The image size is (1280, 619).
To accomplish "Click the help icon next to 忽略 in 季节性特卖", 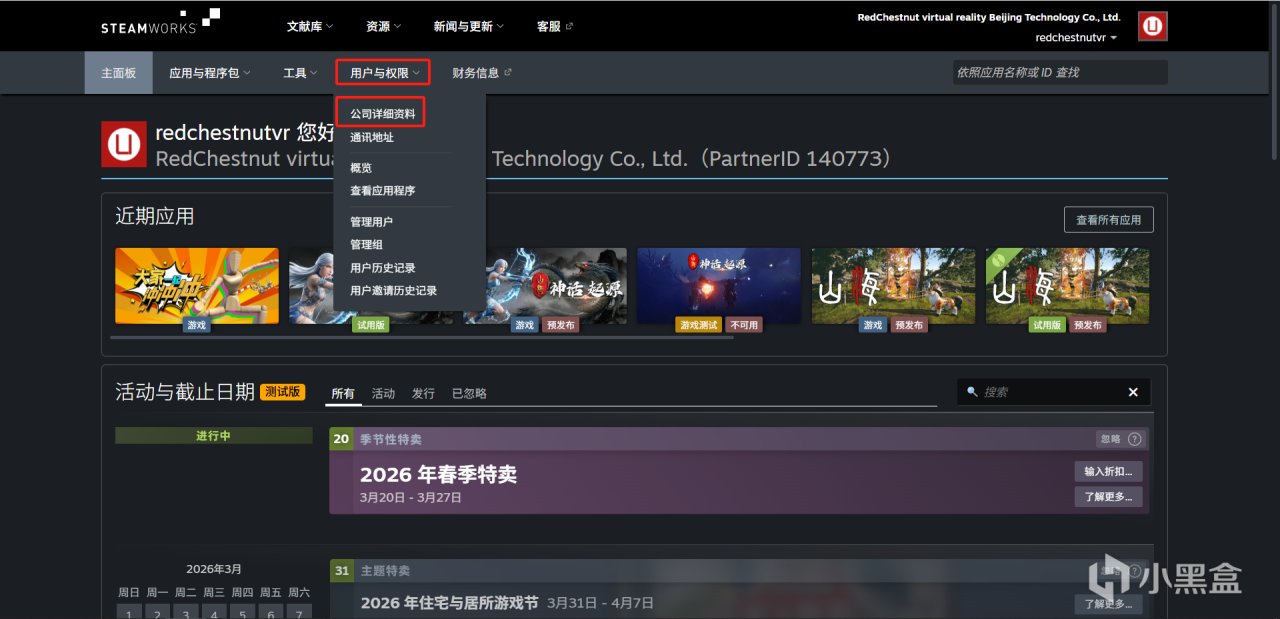I will [1134, 439].
